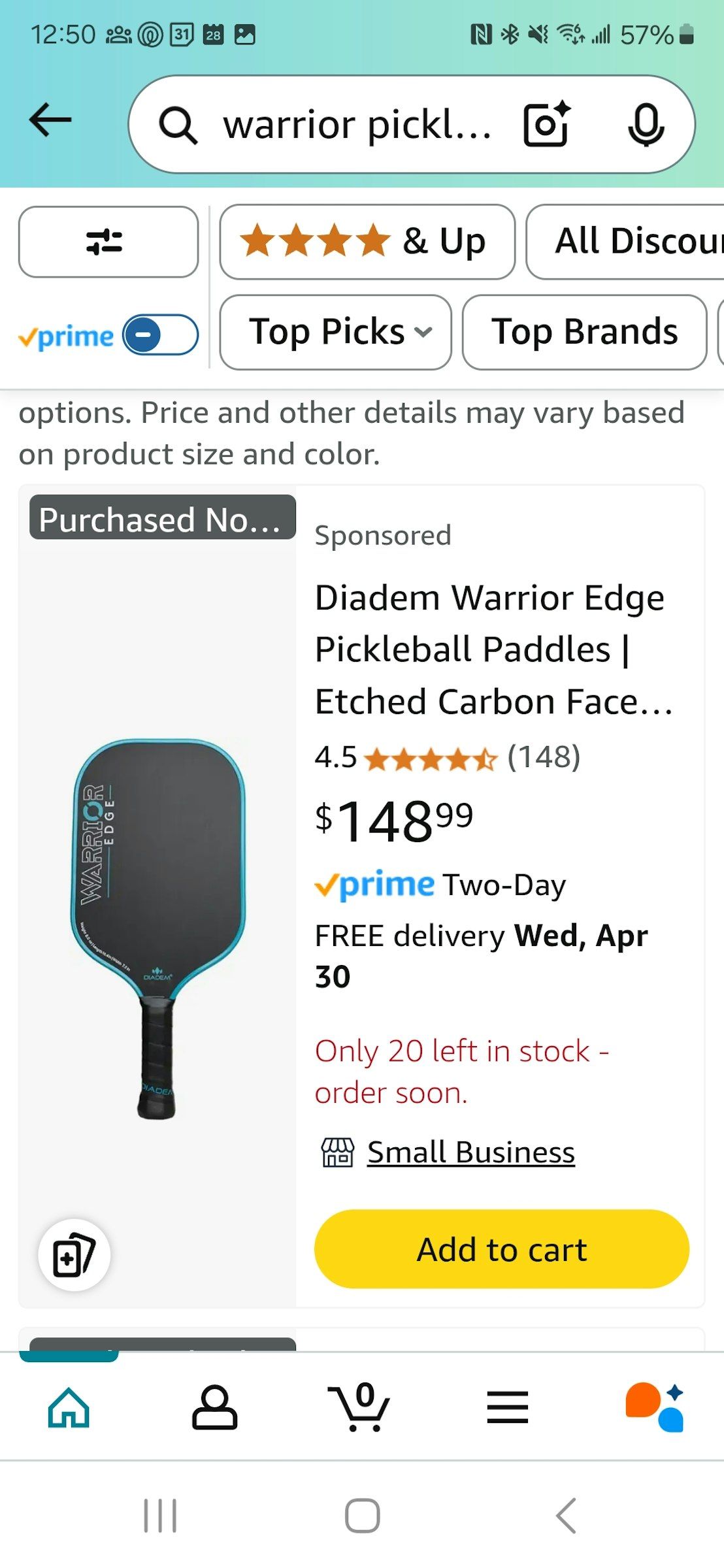The image size is (724, 1568).
Task: Open the Small Business link
Action: (470, 1152)
